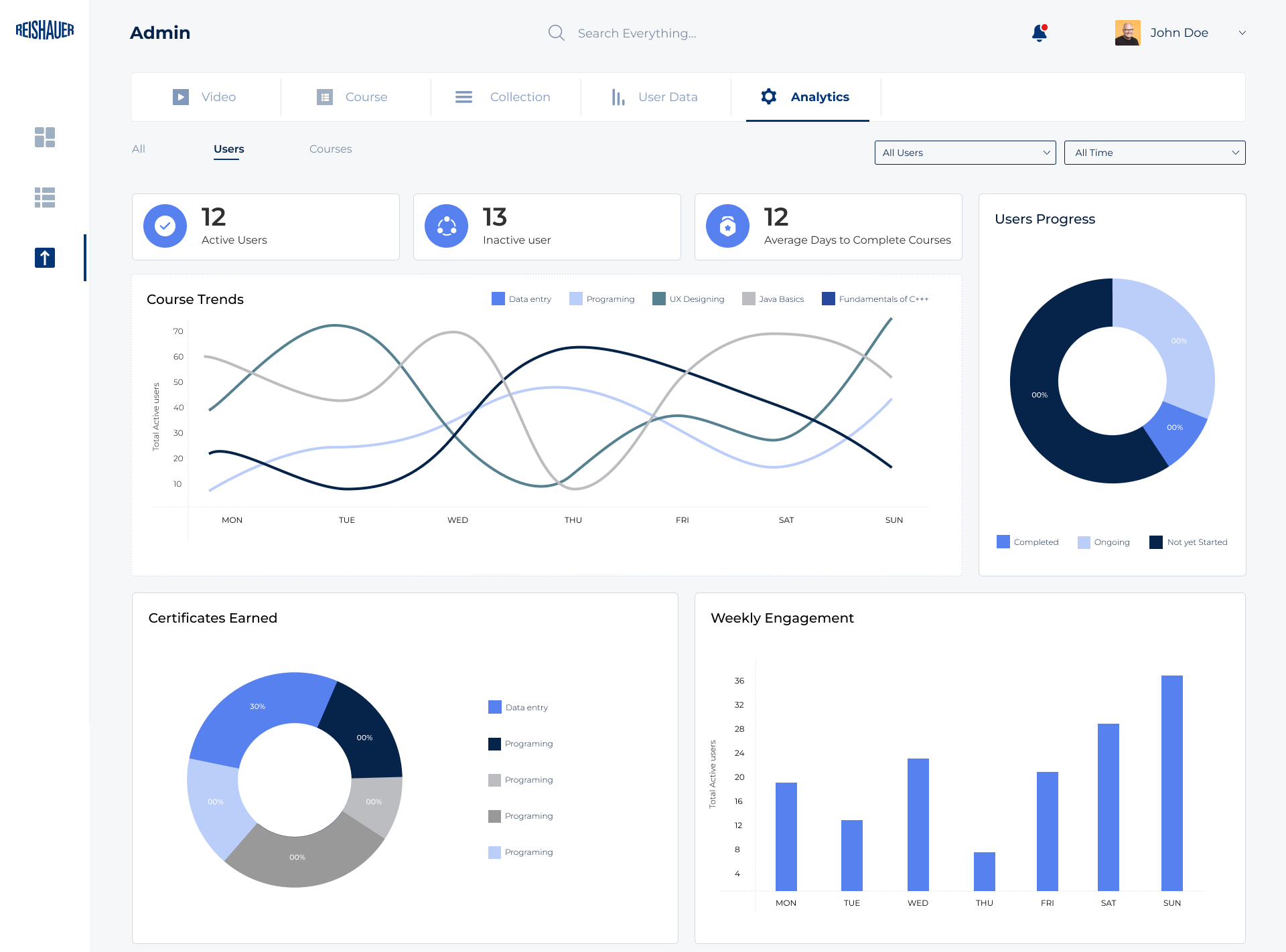
Task: Open the dashboard grid icon in sidebar
Action: tap(45, 137)
